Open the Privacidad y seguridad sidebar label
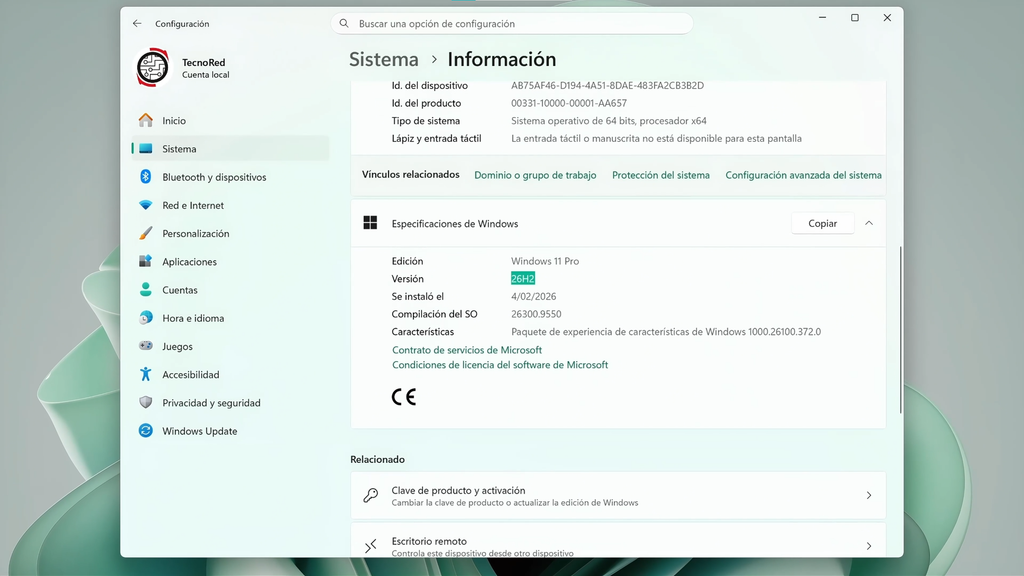This screenshot has width=1024, height=576. (211, 403)
